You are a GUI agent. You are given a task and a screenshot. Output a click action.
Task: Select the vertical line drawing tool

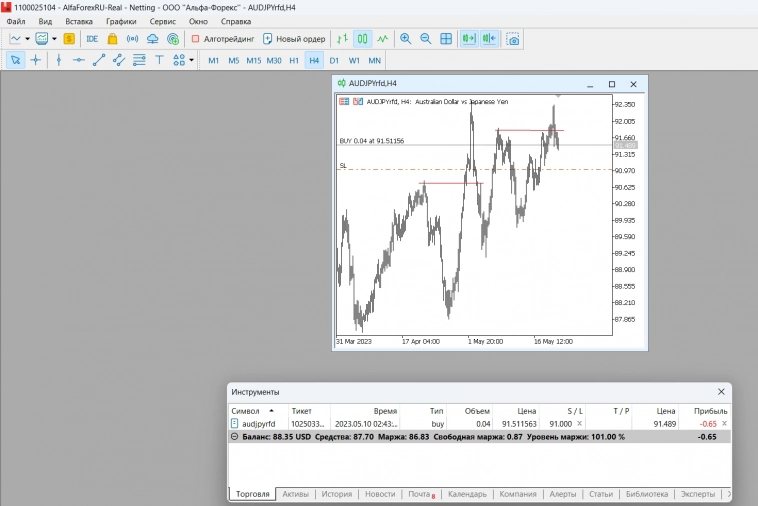(x=59, y=60)
